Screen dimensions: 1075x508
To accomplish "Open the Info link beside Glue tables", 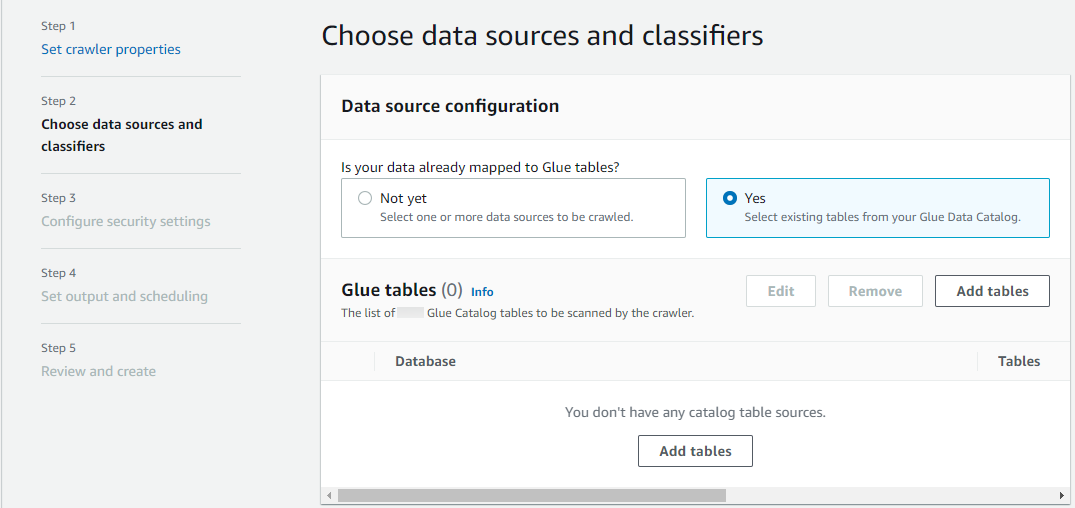I will [482, 292].
